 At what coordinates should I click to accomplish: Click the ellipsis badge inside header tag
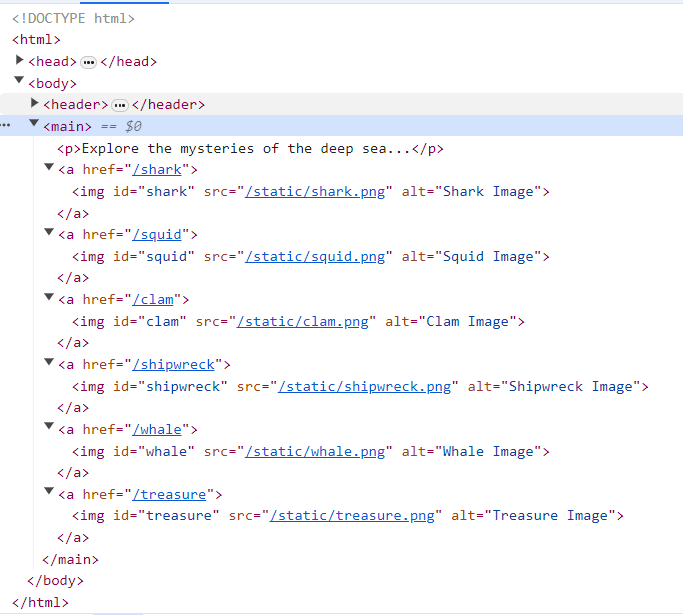coord(120,105)
